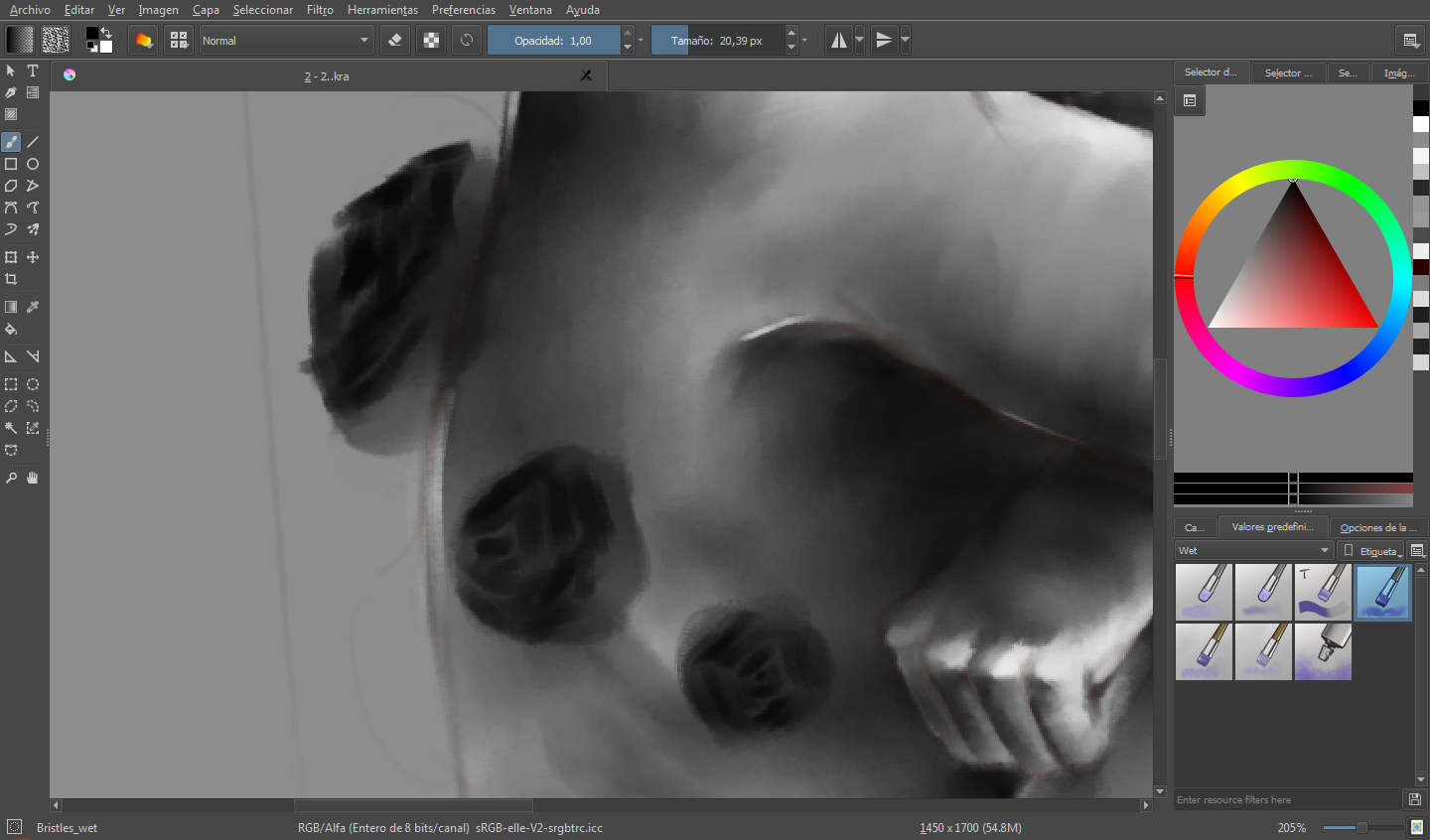Click the resource filter input field
This screenshot has height=840, width=1430.
tap(1288, 799)
